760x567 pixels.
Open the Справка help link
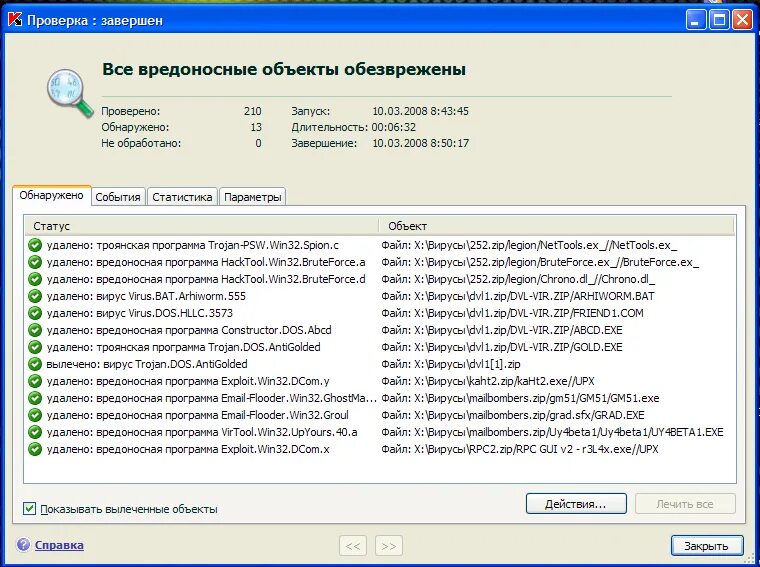pos(59,545)
